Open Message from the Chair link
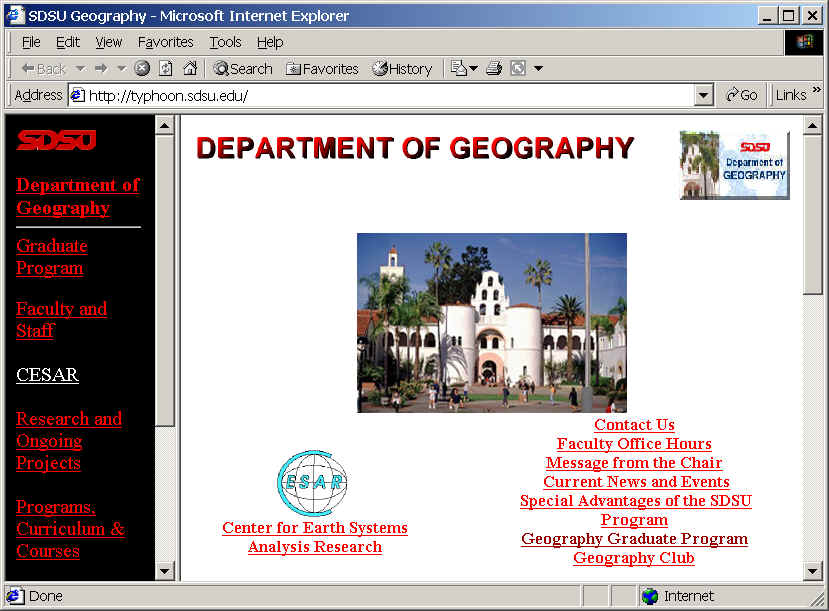This screenshot has width=829, height=611. [634, 462]
